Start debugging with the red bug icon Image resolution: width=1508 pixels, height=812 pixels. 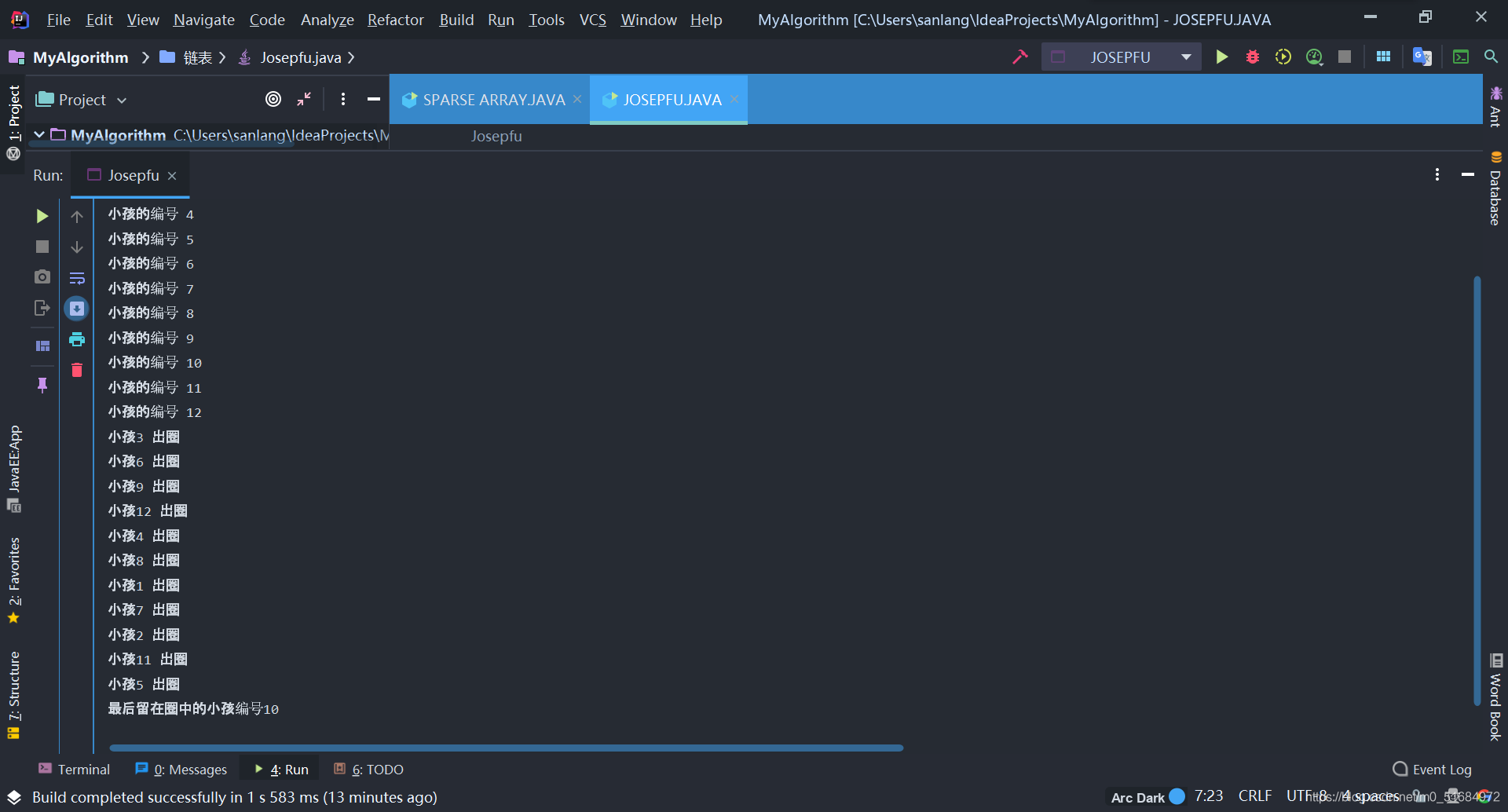coord(1253,57)
